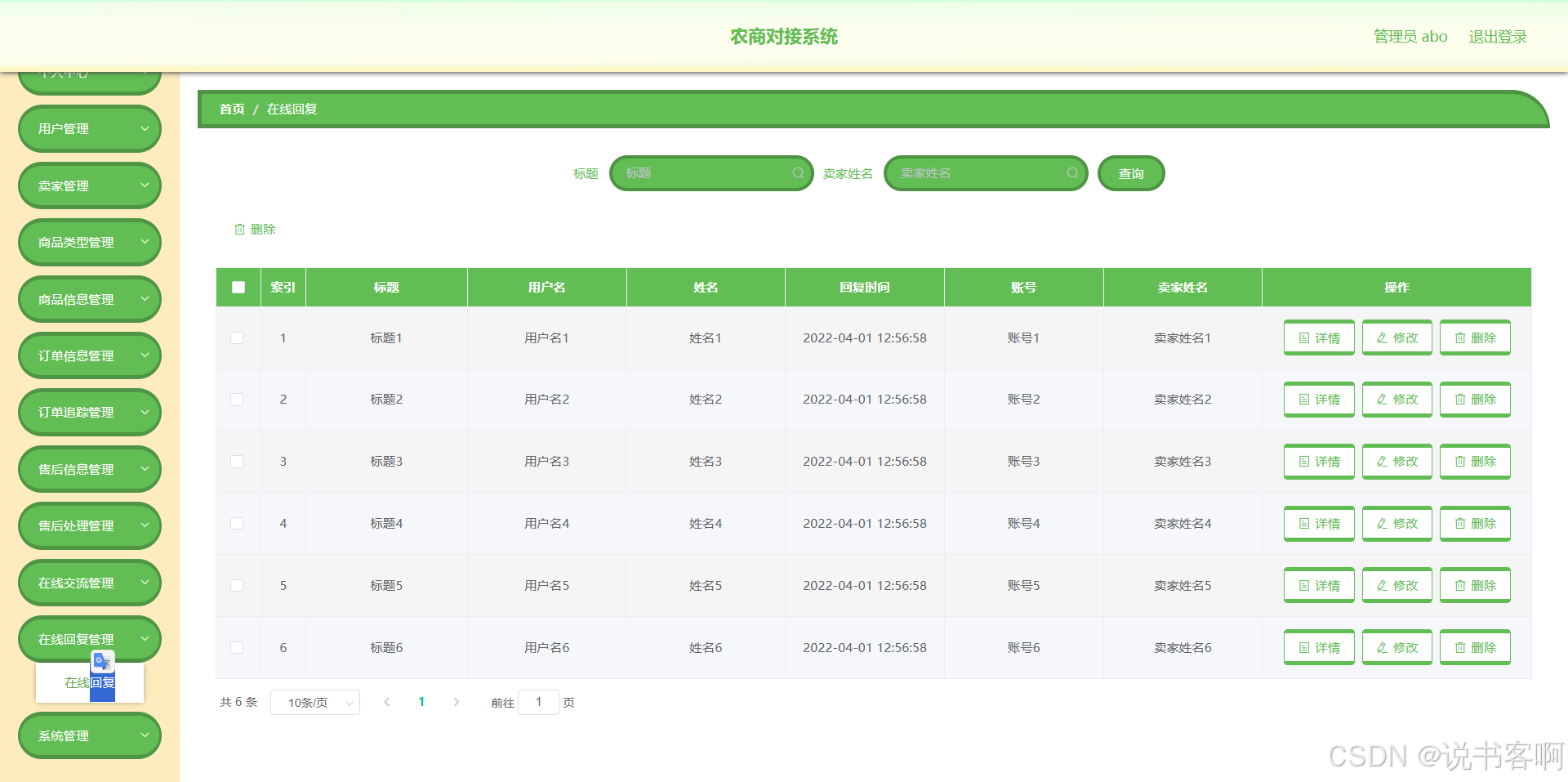
Task: Go to the previous page with the left arrow
Action: pyautogui.click(x=387, y=702)
